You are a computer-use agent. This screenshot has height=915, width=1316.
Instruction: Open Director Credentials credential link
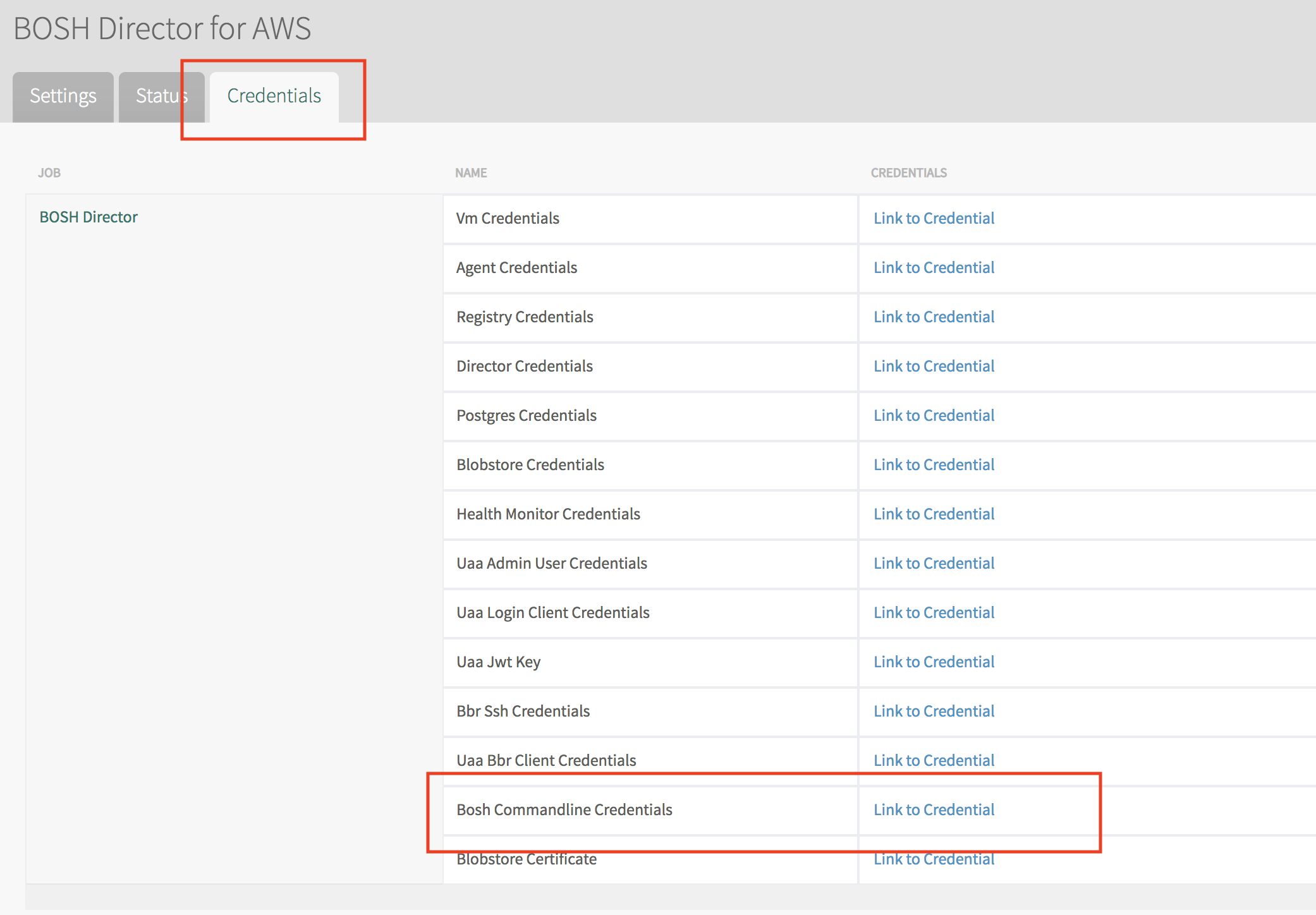[x=933, y=366]
